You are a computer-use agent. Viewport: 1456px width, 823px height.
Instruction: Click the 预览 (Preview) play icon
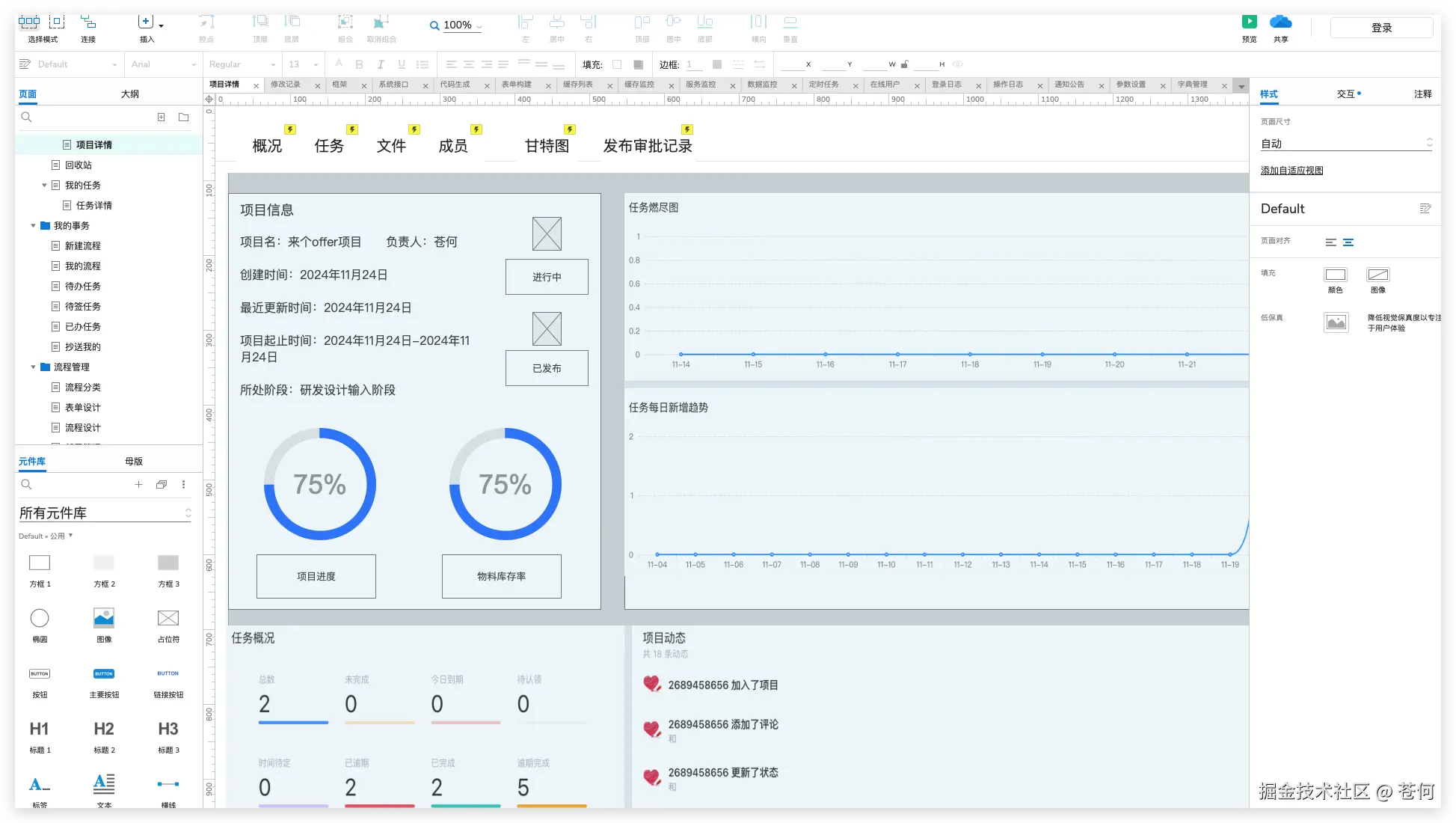pos(1249,22)
